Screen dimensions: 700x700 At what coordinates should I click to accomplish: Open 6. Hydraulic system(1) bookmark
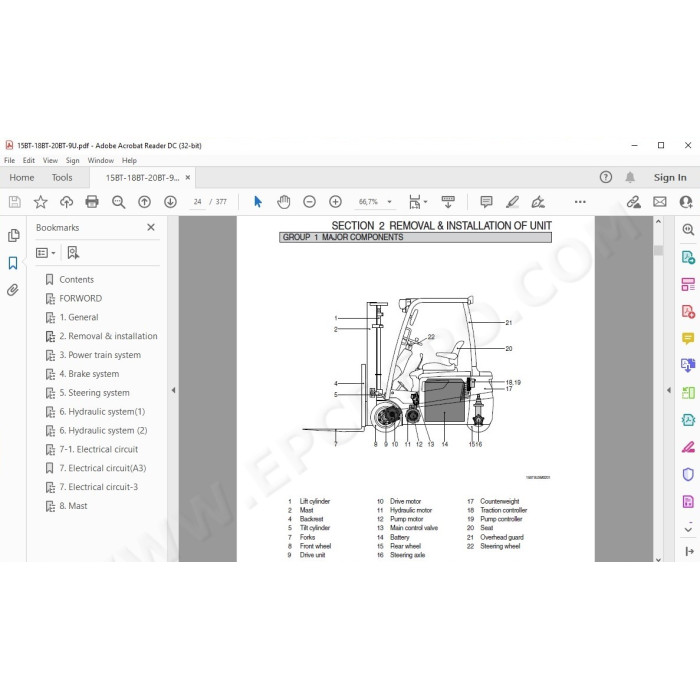coord(102,412)
